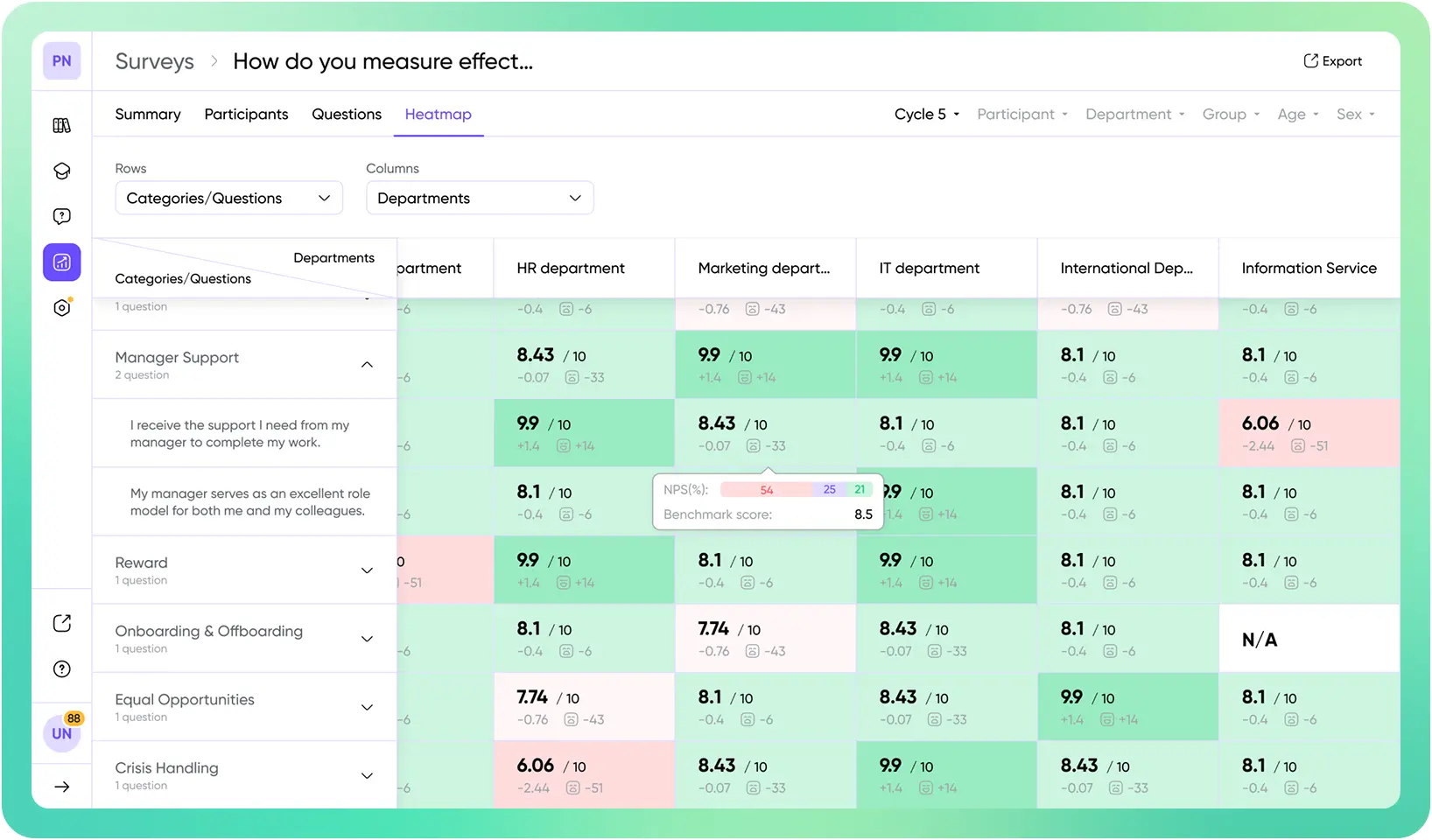Viewport: 1432px width, 840px height.
Task: Open UN user avatar with 88 badge
Action: pos(61,733)
